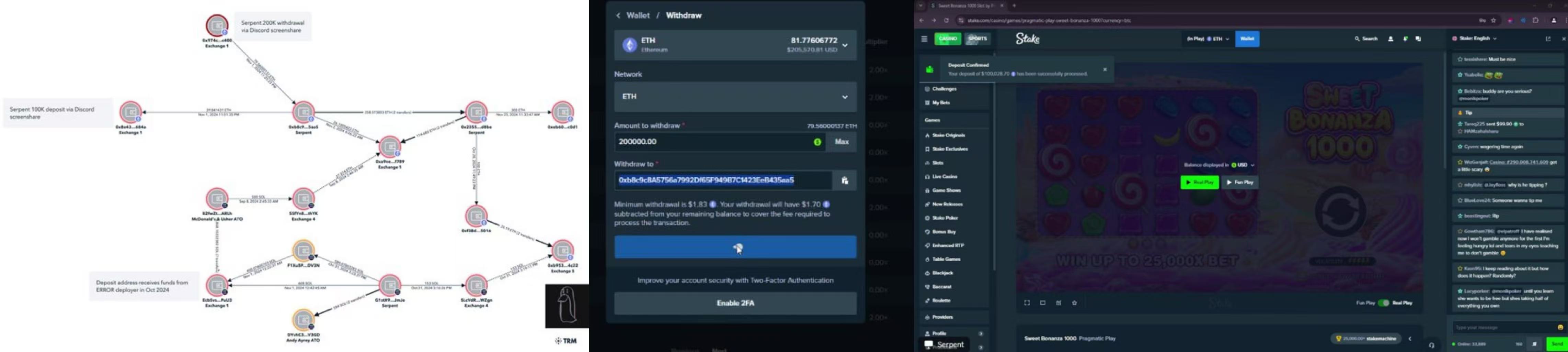1568x352 pixels.
Task: Click the Withdraw to address field
Action: point(723,180)
